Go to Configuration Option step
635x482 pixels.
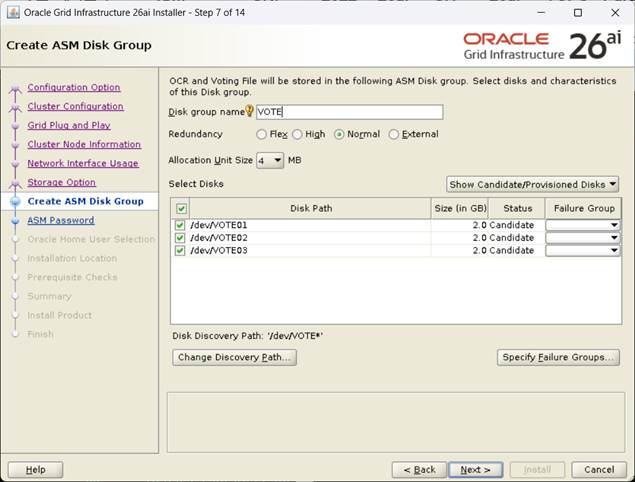coord(74,87)
